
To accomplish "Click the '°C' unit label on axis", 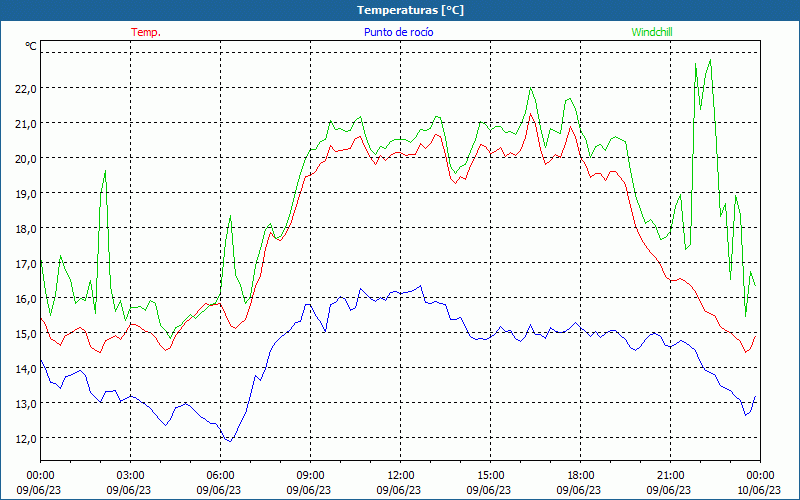I will click(x=31, y=46).
